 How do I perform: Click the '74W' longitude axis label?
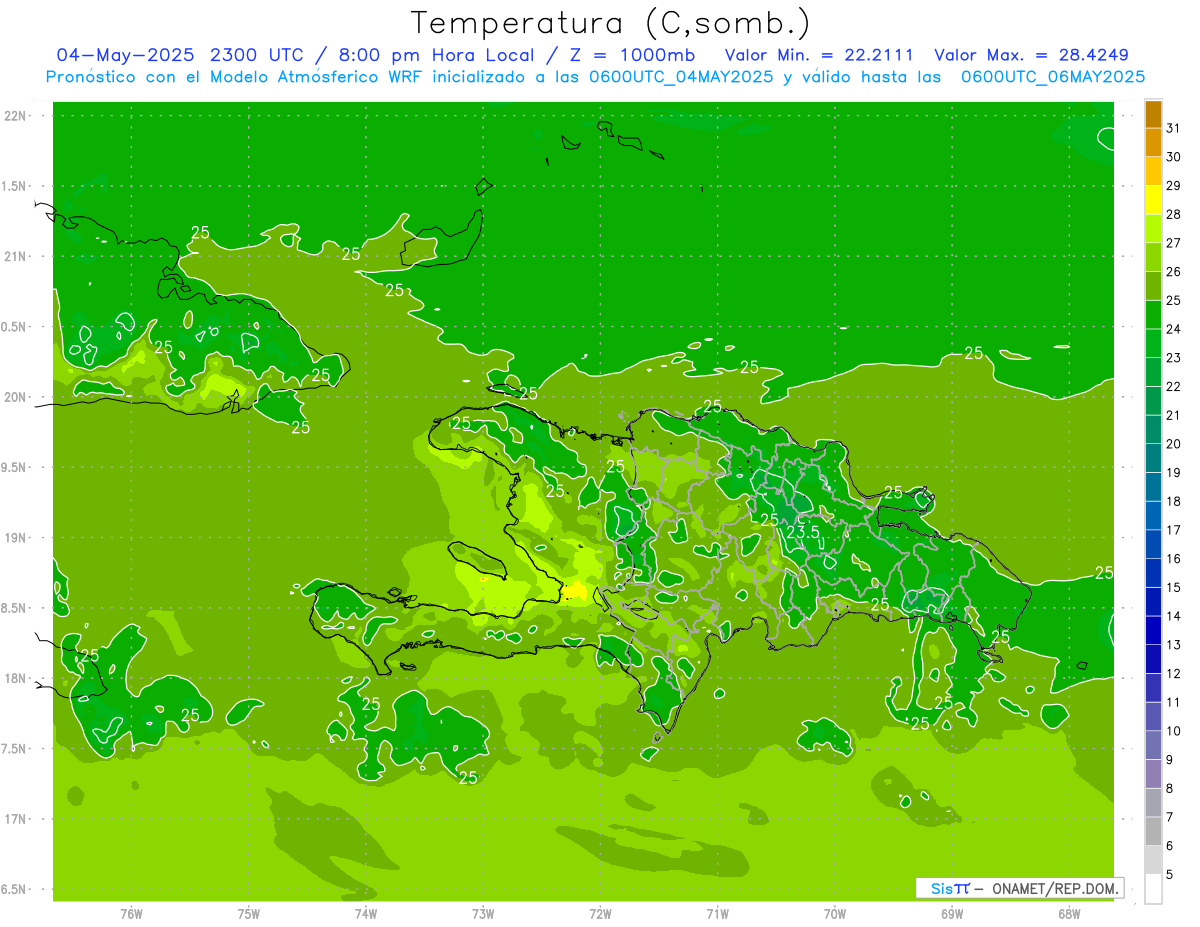pos(366,913)
